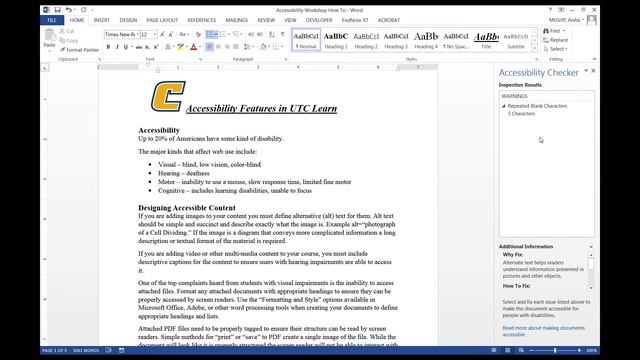Apply strikethrough formatting
This screenshot has width=640, height=360.
point(139,47)
